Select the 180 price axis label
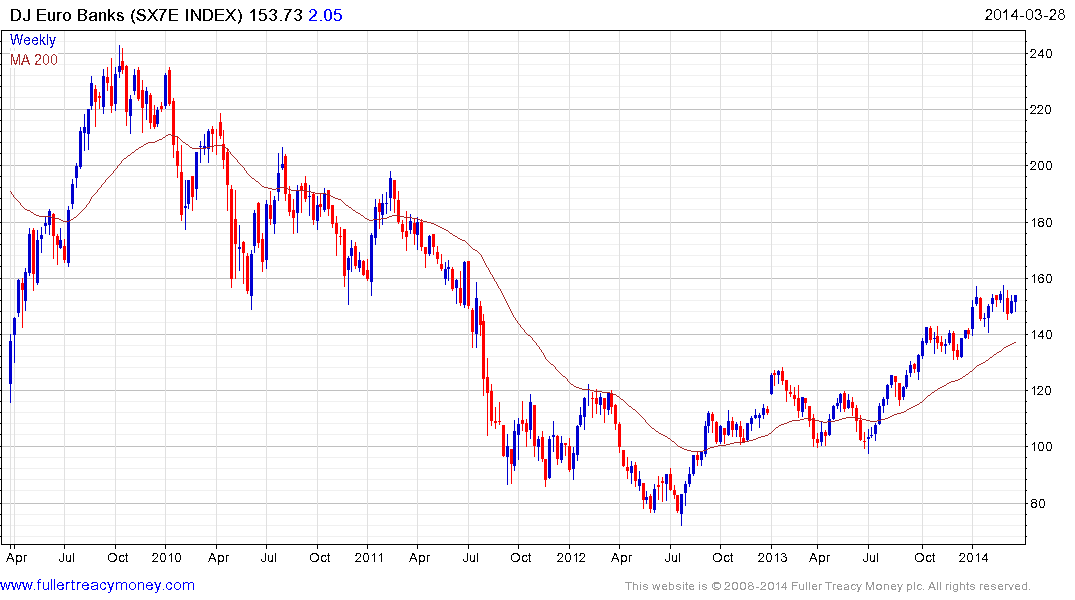This screenshot has width=1075, height=600. point(1041,223)
